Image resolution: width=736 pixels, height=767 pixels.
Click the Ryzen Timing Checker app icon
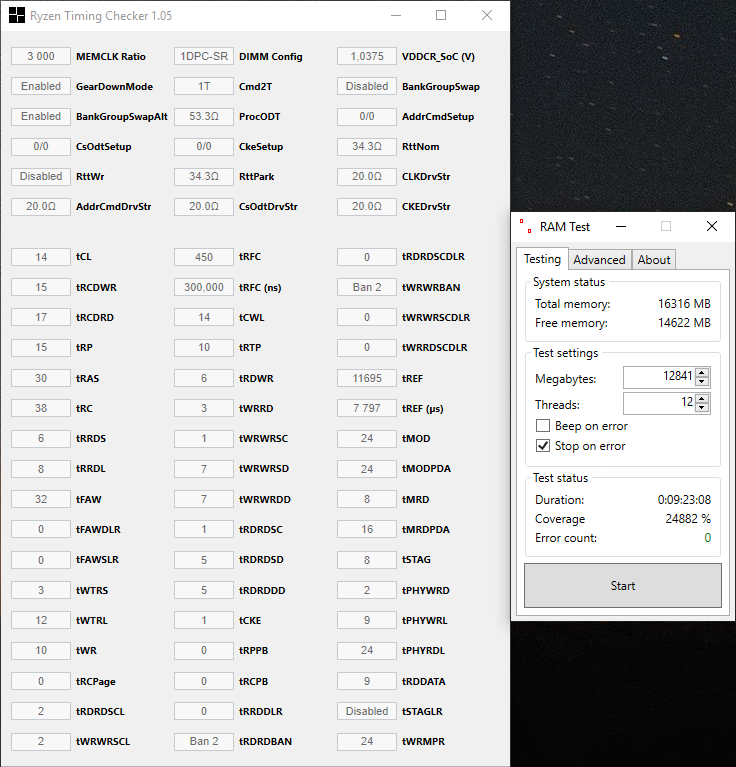tap(17, 15)
